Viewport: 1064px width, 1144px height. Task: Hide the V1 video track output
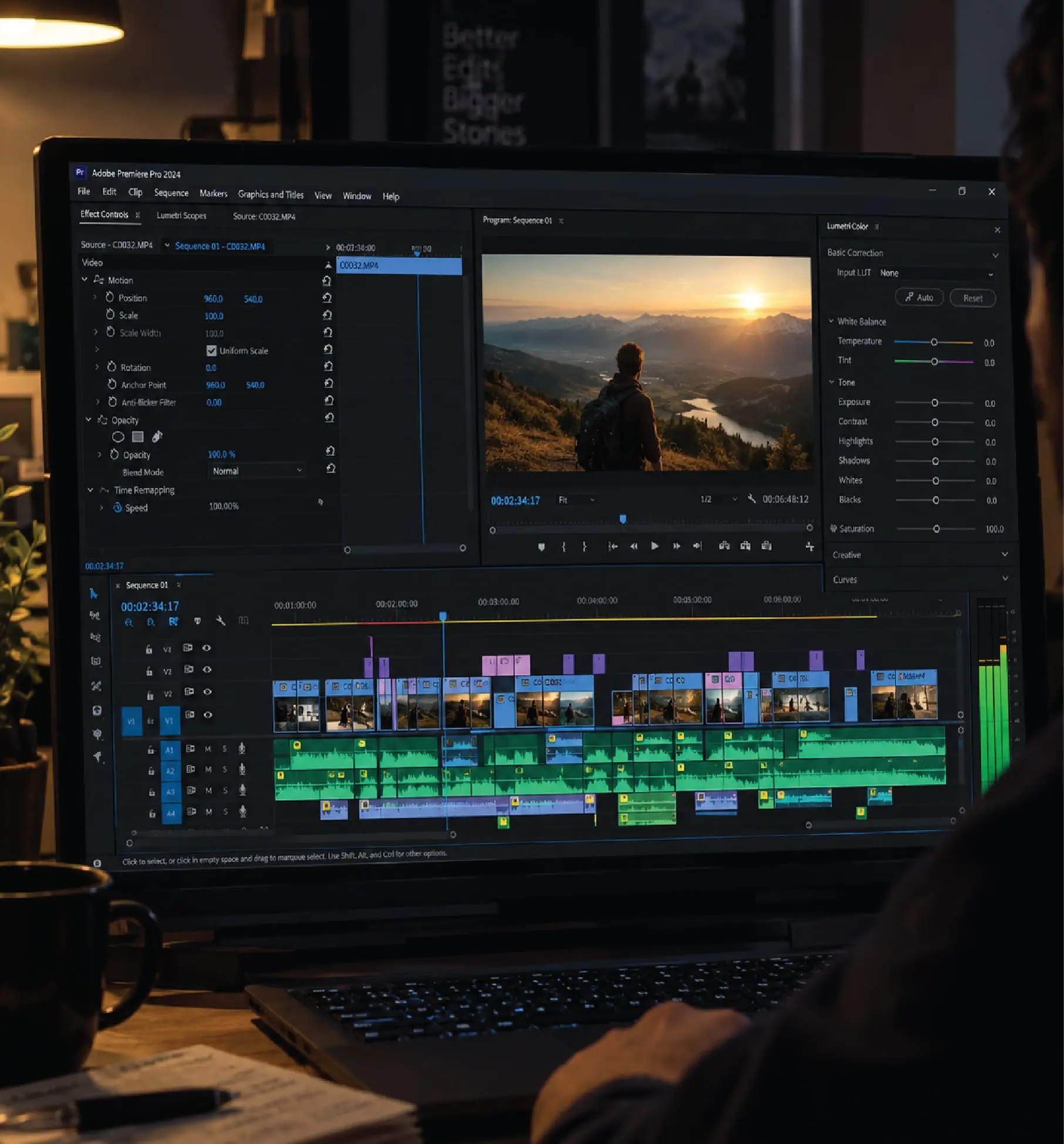pyautogui.click(x=208, y=715)
